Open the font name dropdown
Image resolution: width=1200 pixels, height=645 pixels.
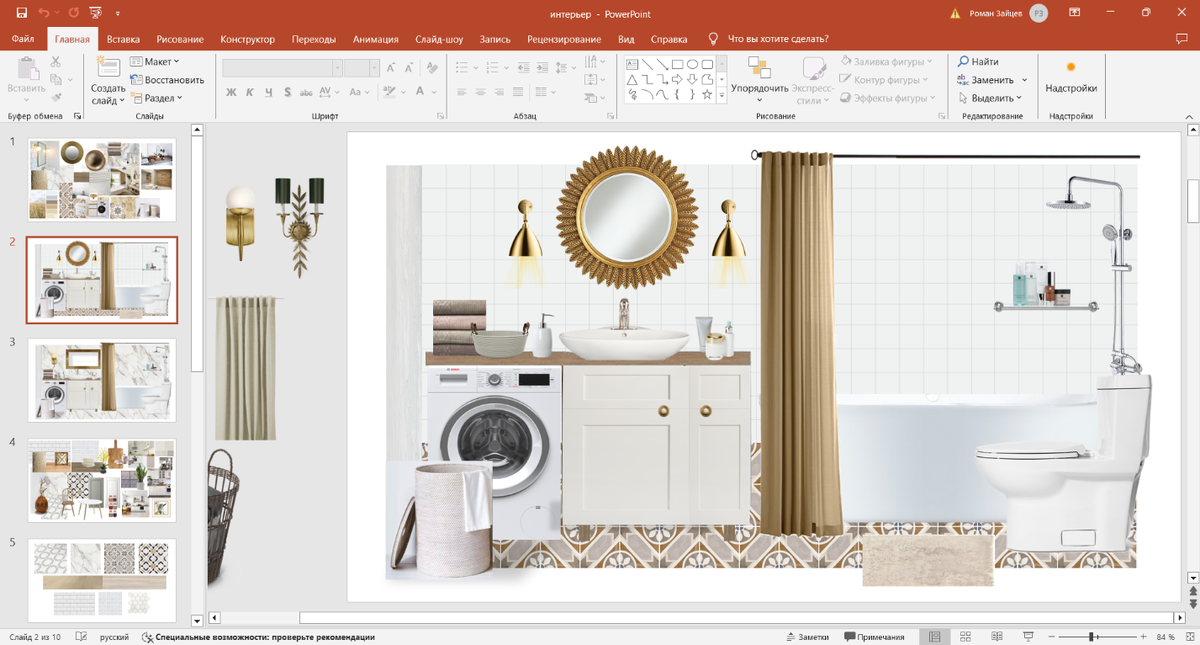[x=338, y=69]
